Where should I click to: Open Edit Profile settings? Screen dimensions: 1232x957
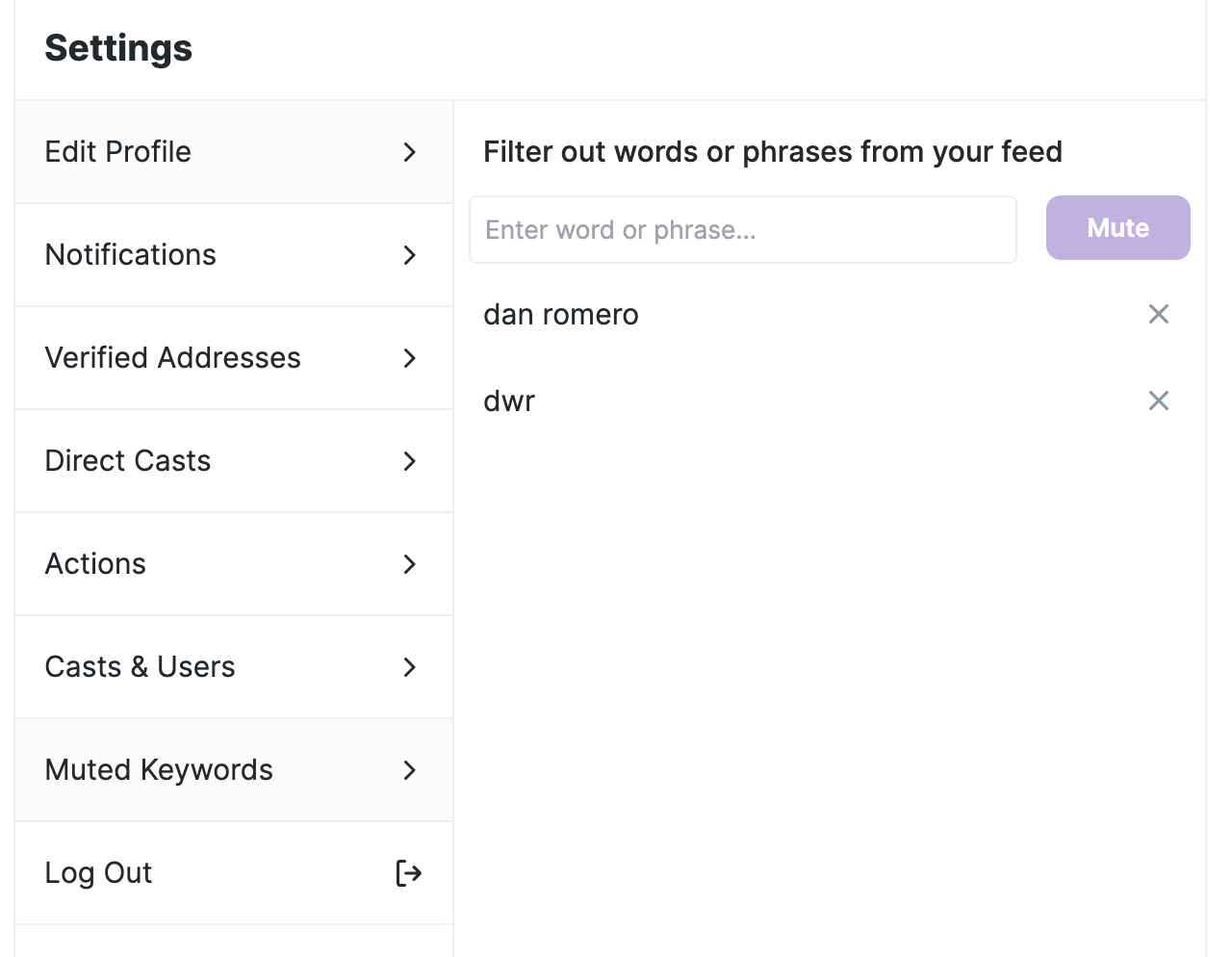pos(118,152)
